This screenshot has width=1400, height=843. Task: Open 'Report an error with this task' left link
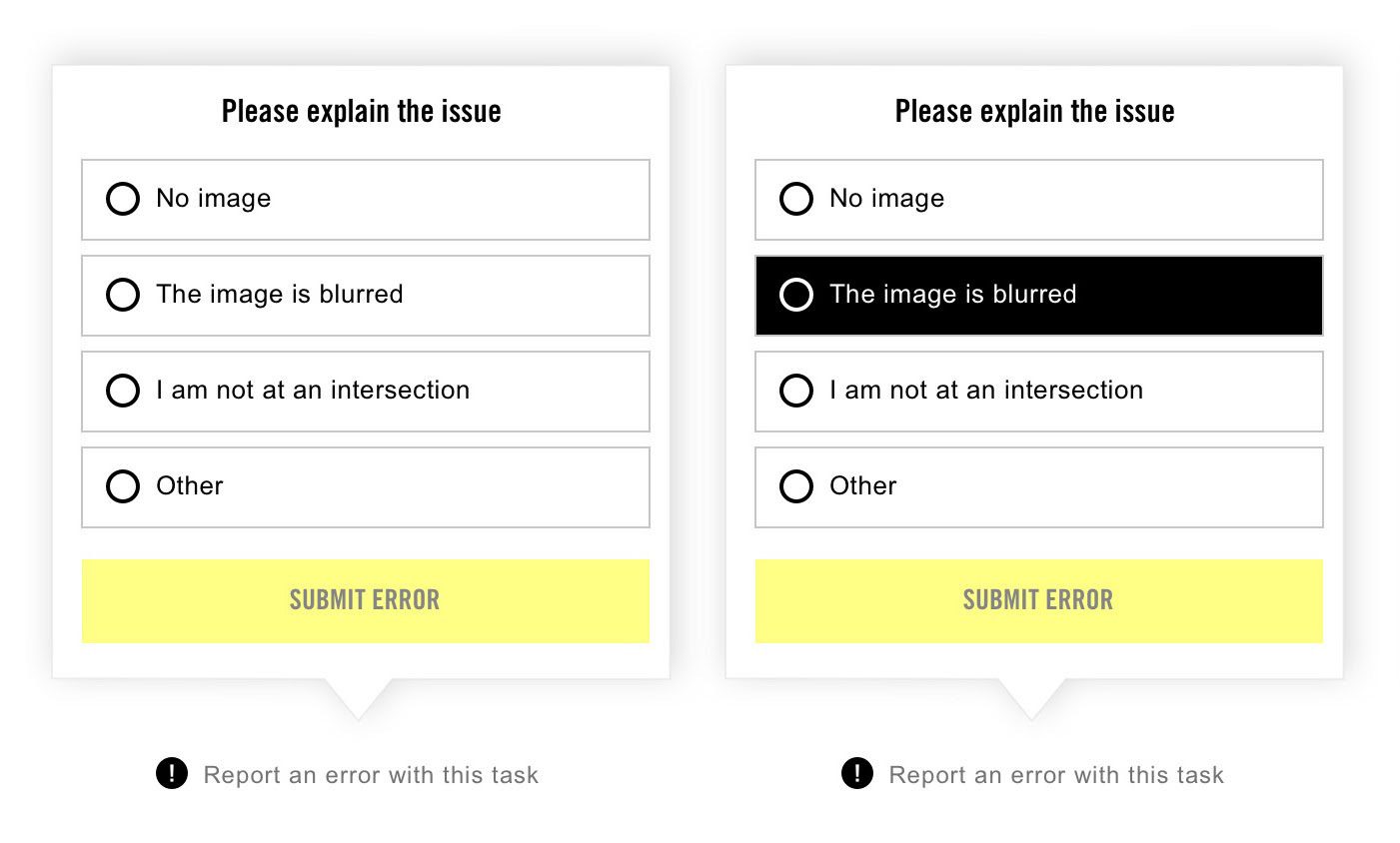(371, 775)
